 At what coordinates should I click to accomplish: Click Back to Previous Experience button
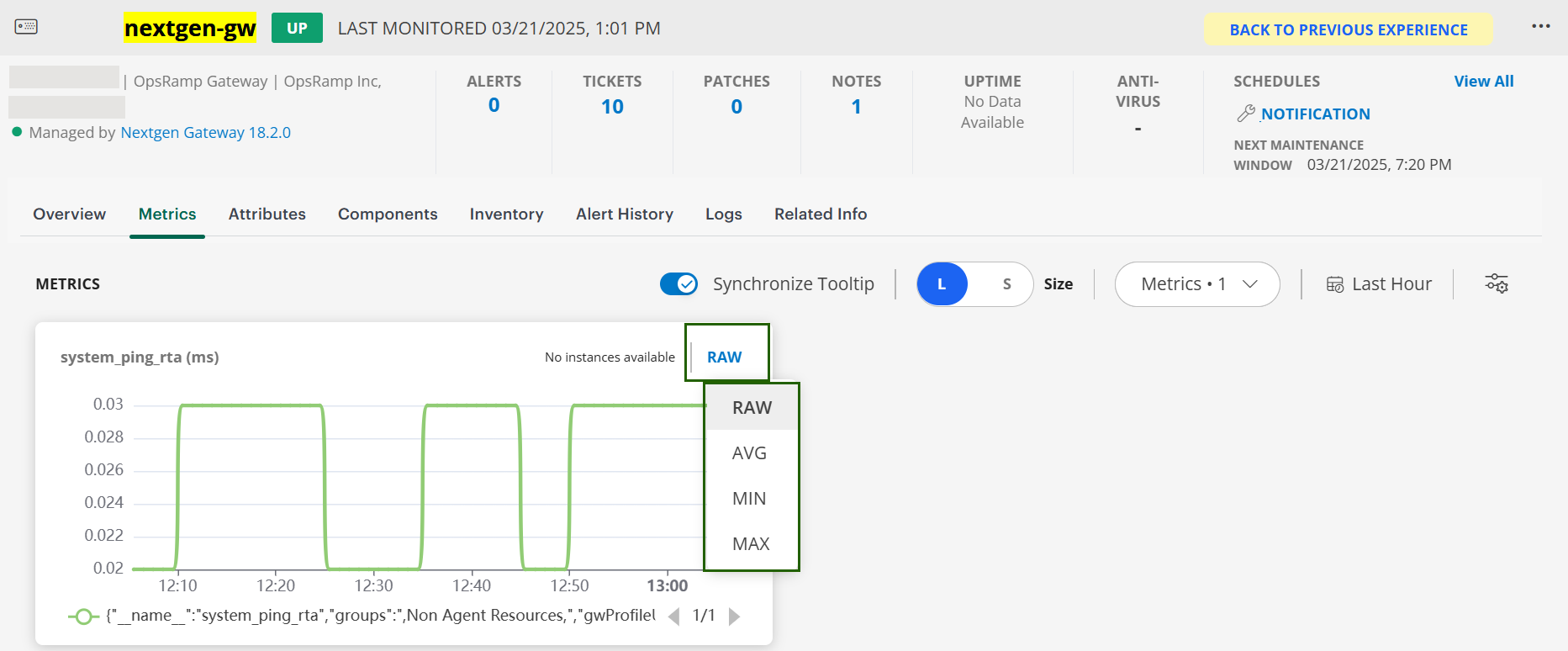point(1349,29)
